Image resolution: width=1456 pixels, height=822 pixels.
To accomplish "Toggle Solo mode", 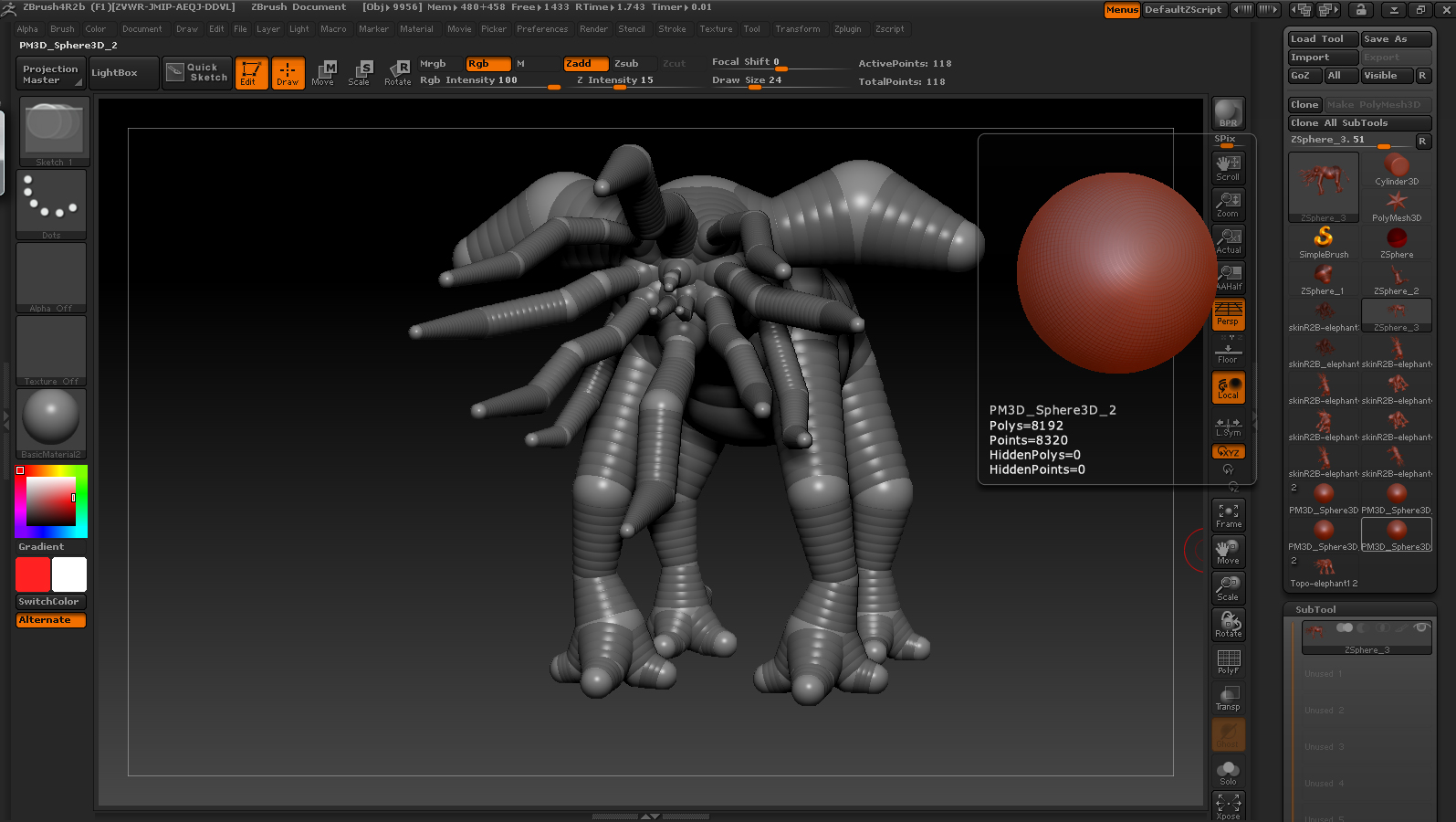I will point(1229,773).
